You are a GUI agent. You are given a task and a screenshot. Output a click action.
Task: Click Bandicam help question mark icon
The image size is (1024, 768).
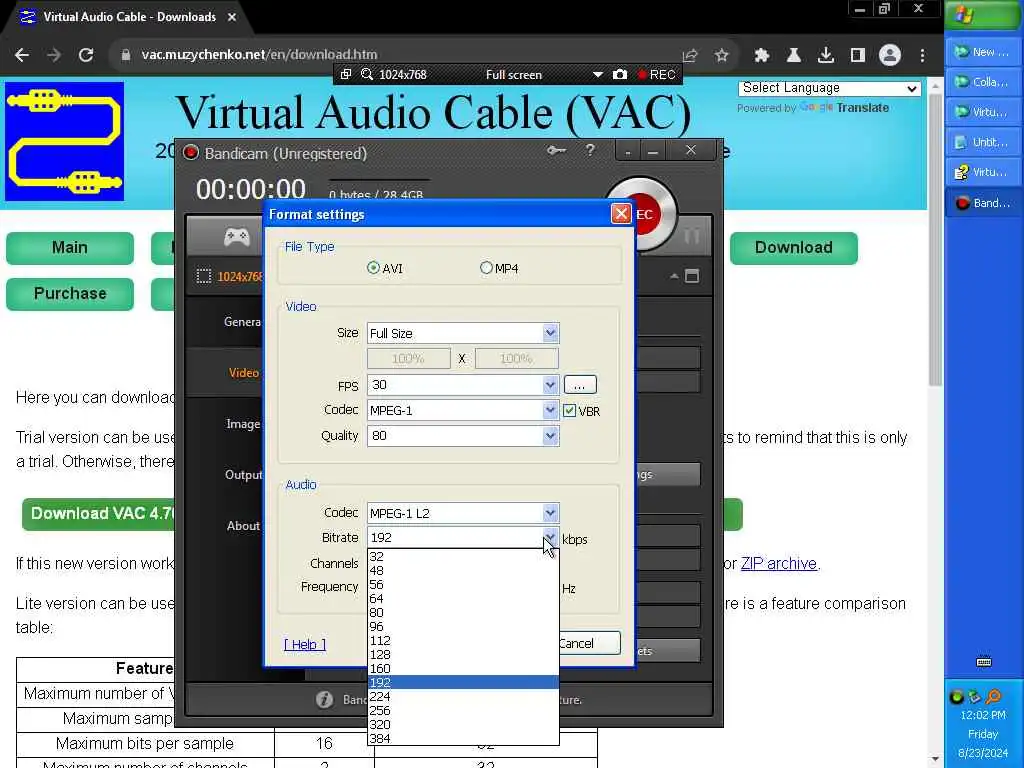click(590, 151)
